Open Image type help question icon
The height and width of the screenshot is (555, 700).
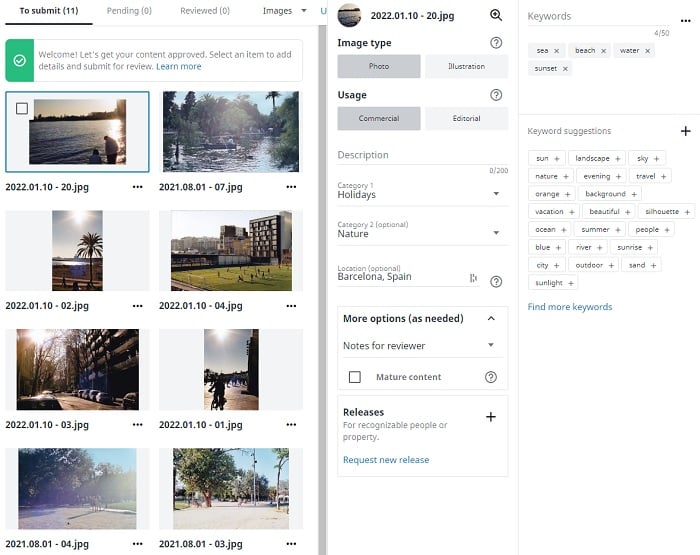click(496, 43)
